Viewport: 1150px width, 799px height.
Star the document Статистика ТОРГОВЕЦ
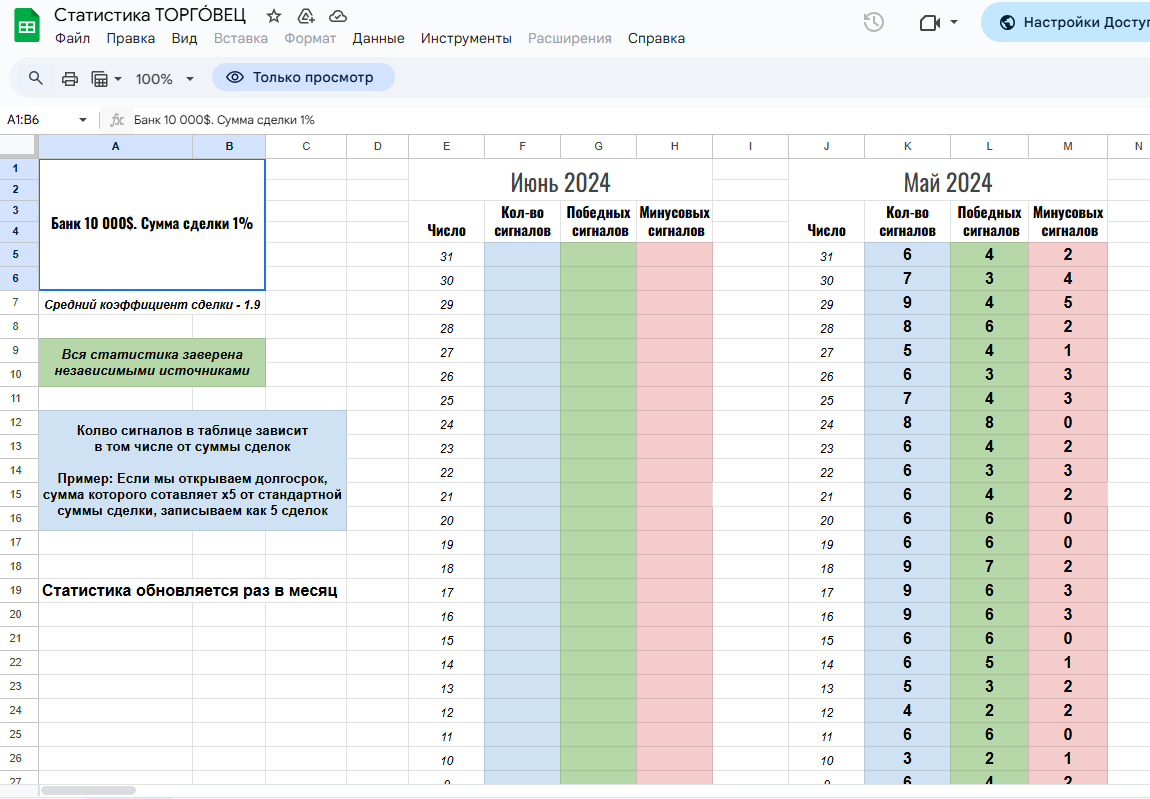click(x=274, y=16)
